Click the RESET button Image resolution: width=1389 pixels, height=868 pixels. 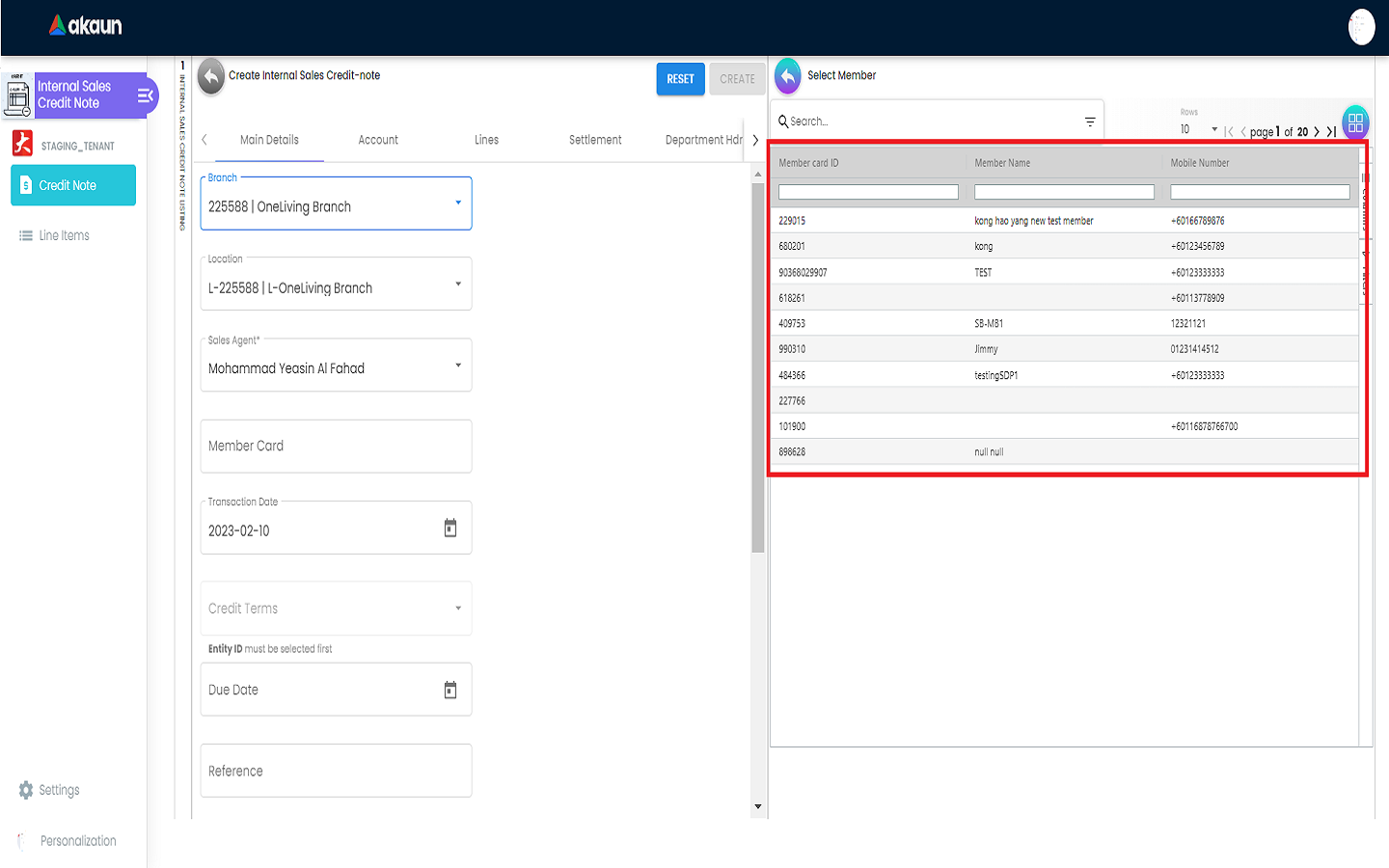[x=680, y=79]
